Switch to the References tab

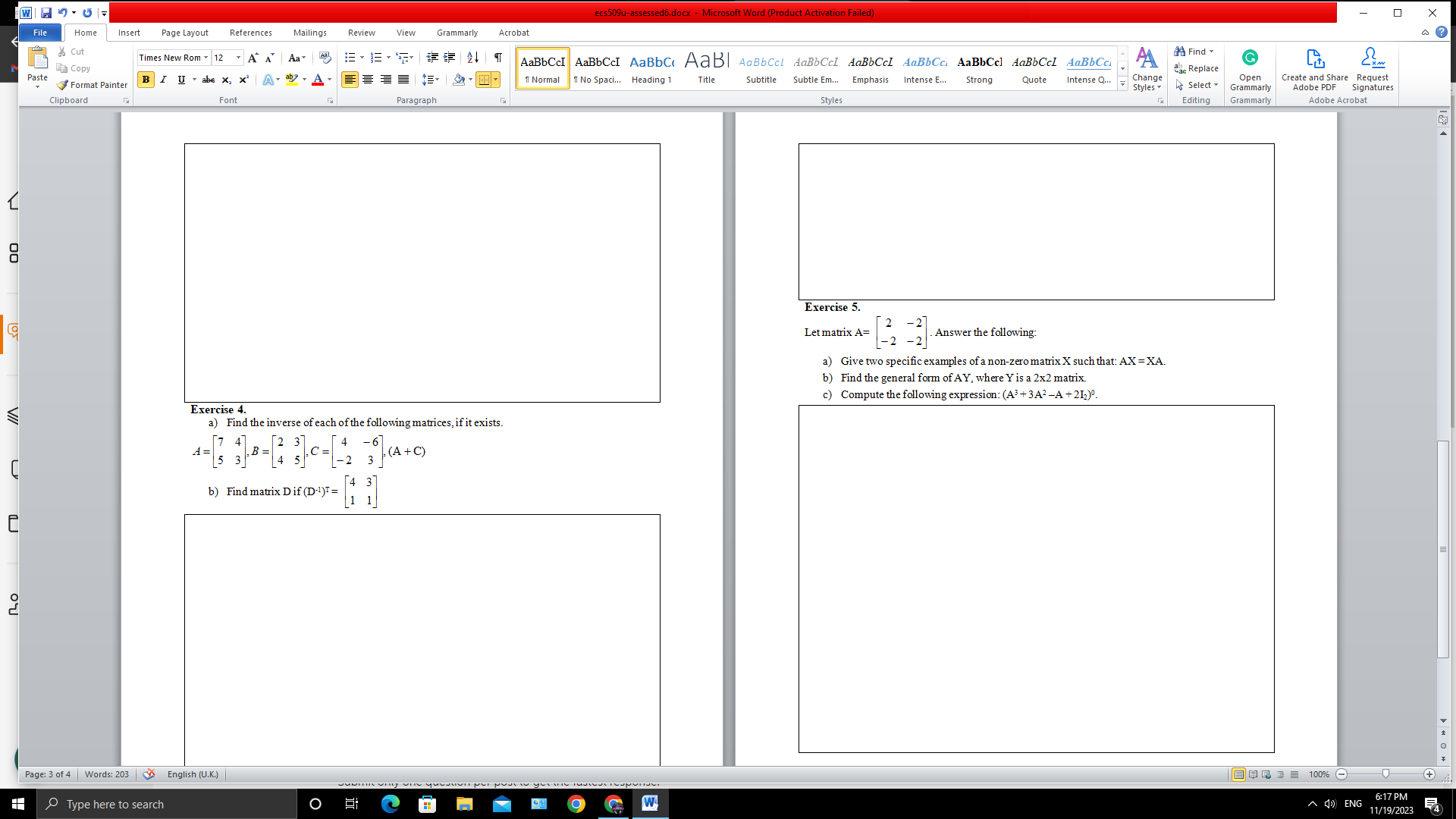pos(250,33)
